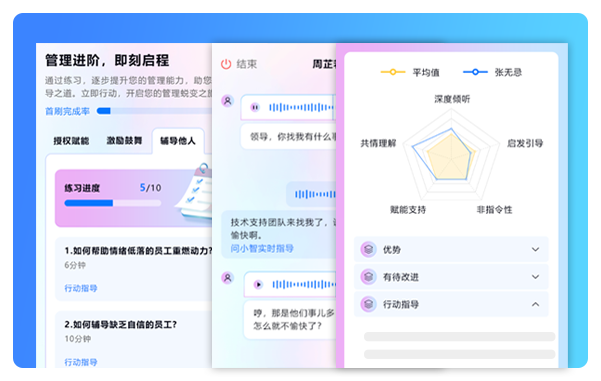Click the 共情理解 radar axis label

coord(378,143)
